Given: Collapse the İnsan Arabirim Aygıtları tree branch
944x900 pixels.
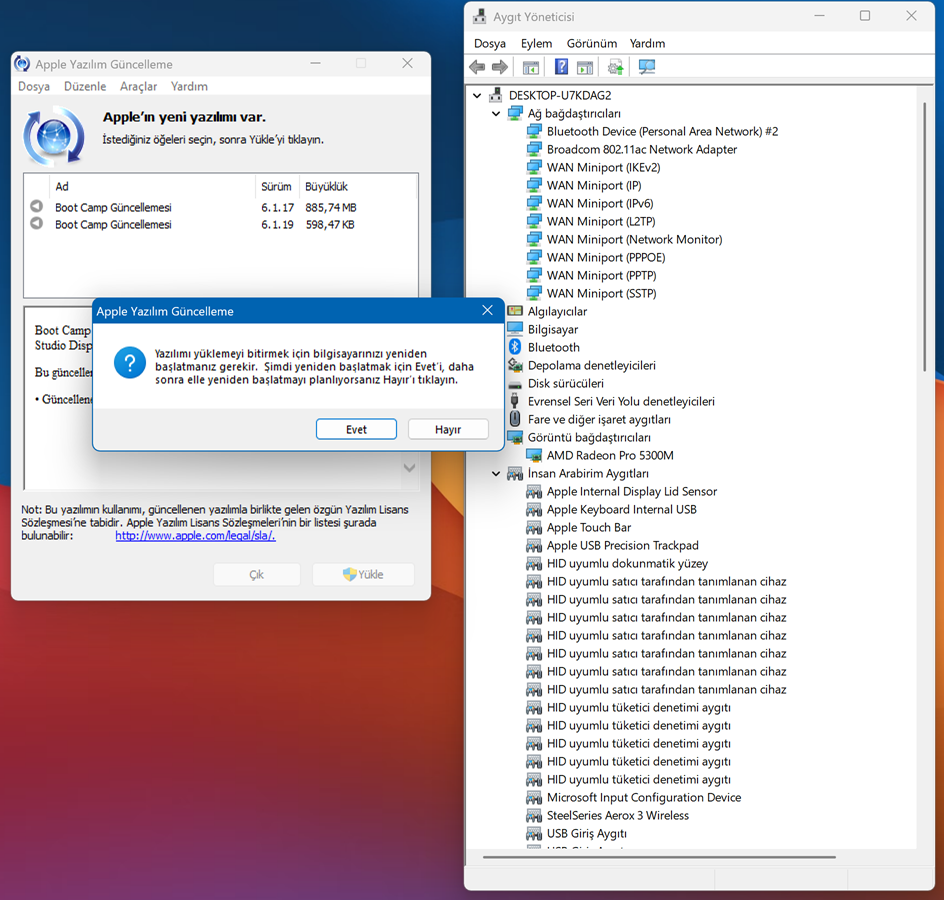Looking at the screenshot, I should pyautogui.click(x=496, y=474).
